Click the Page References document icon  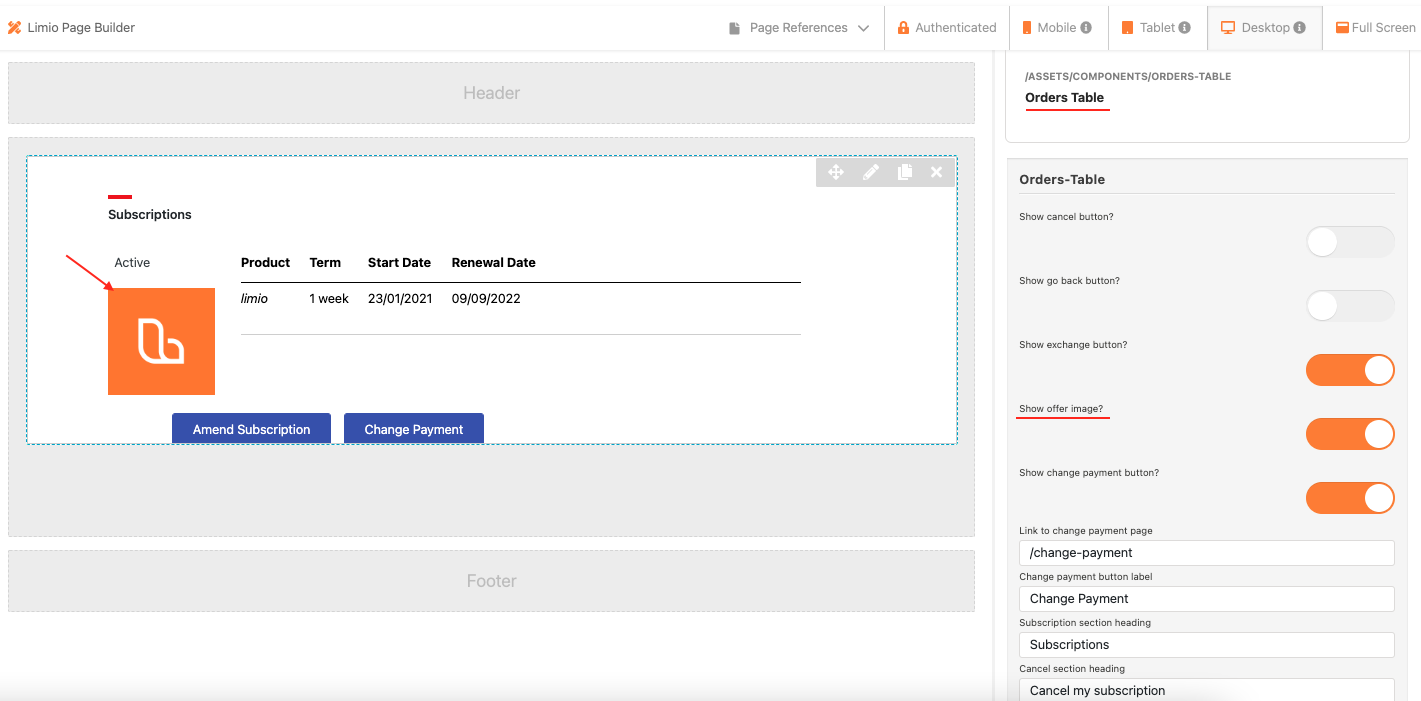pos(735,28)
